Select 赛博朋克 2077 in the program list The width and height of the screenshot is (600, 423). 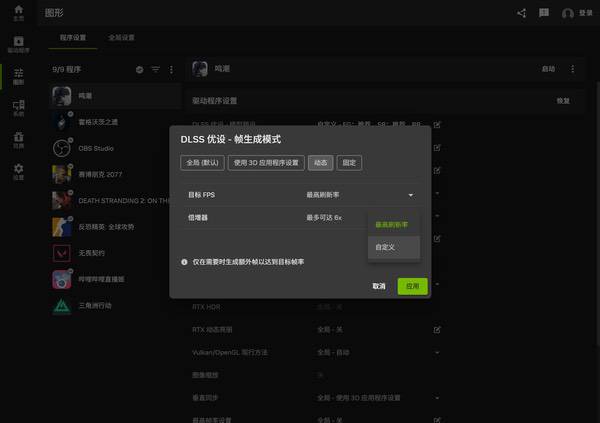tap(115, 175)
